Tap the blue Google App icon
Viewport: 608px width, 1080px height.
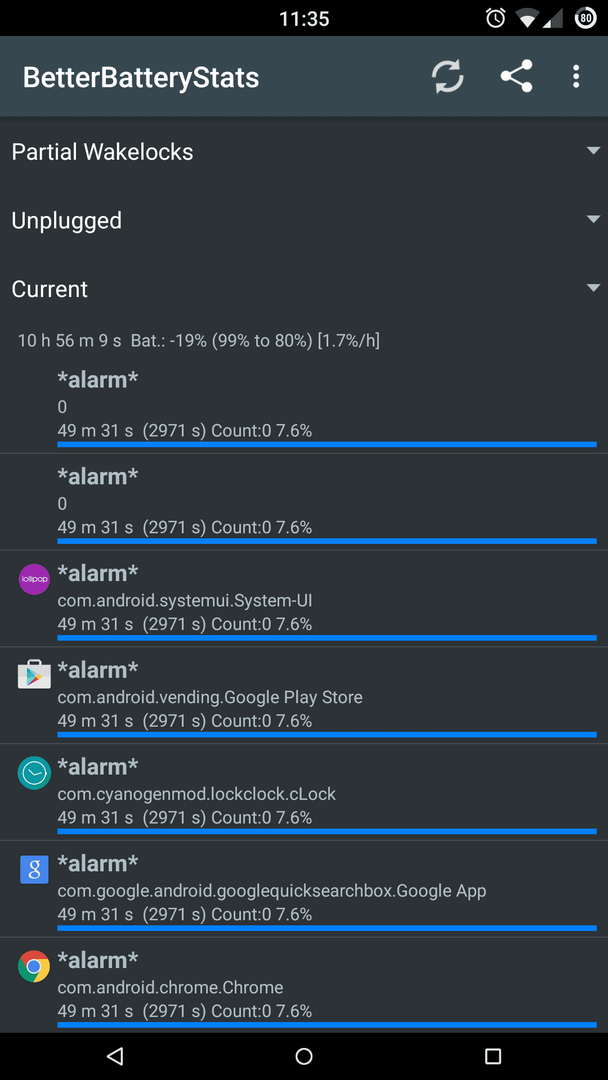click(x=34, y=870)
